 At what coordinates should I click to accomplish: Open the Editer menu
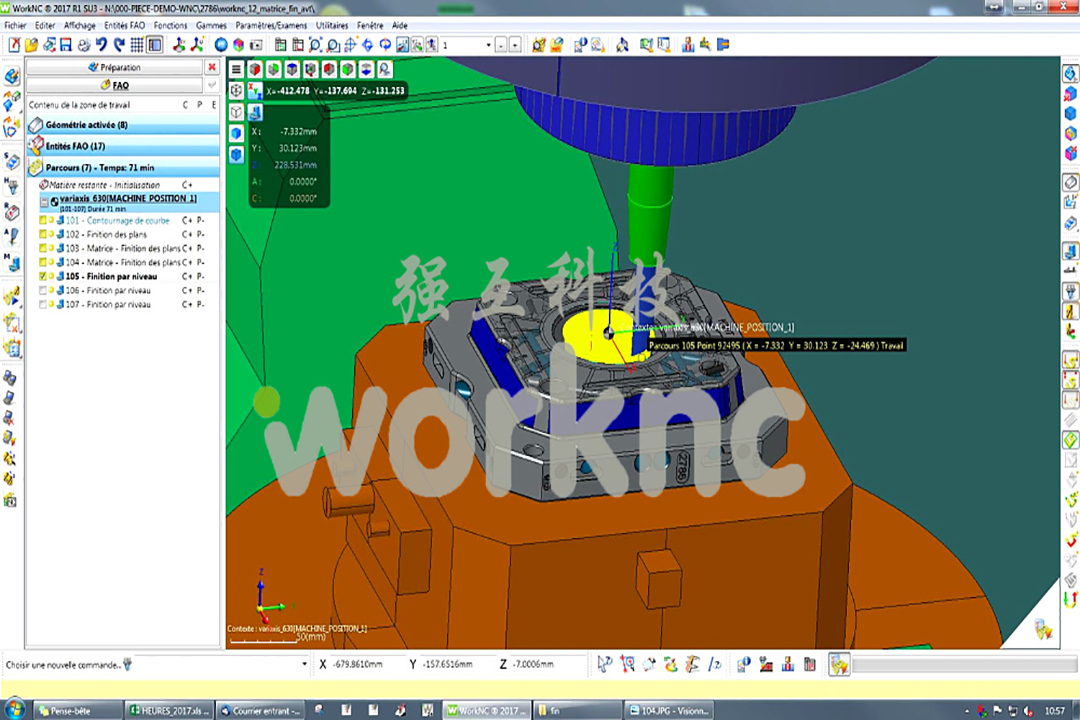coord(45,25)
